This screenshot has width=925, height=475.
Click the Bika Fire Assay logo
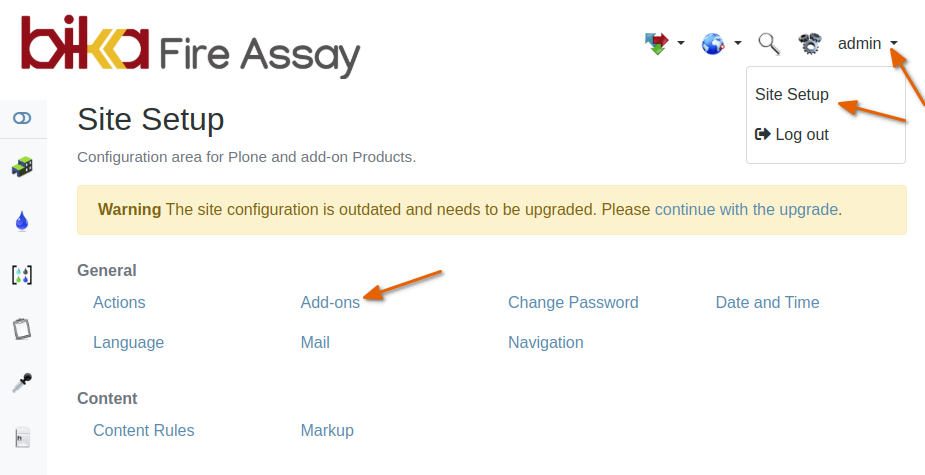pyautogui.click(x=190, y=47)
